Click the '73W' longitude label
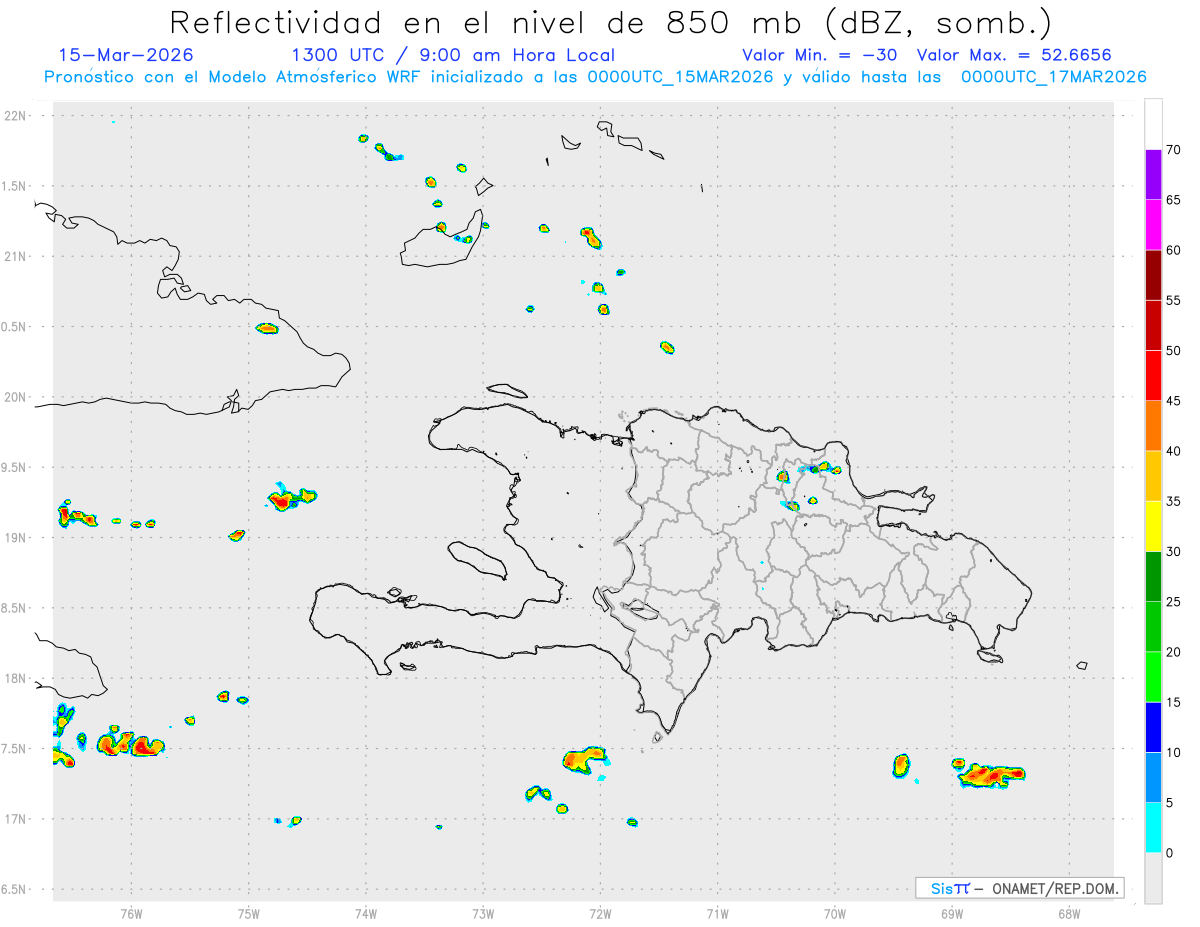1200x927 pixels. tap(483, 914)
